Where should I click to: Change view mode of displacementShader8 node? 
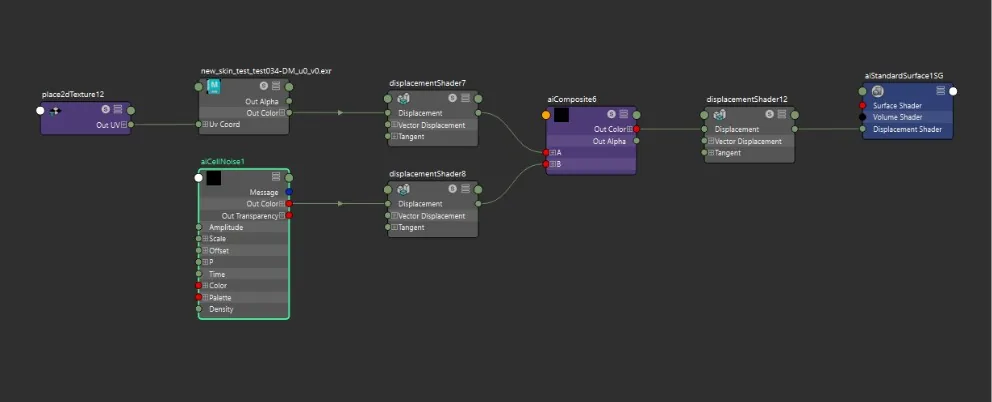click(x=465, y=189)
